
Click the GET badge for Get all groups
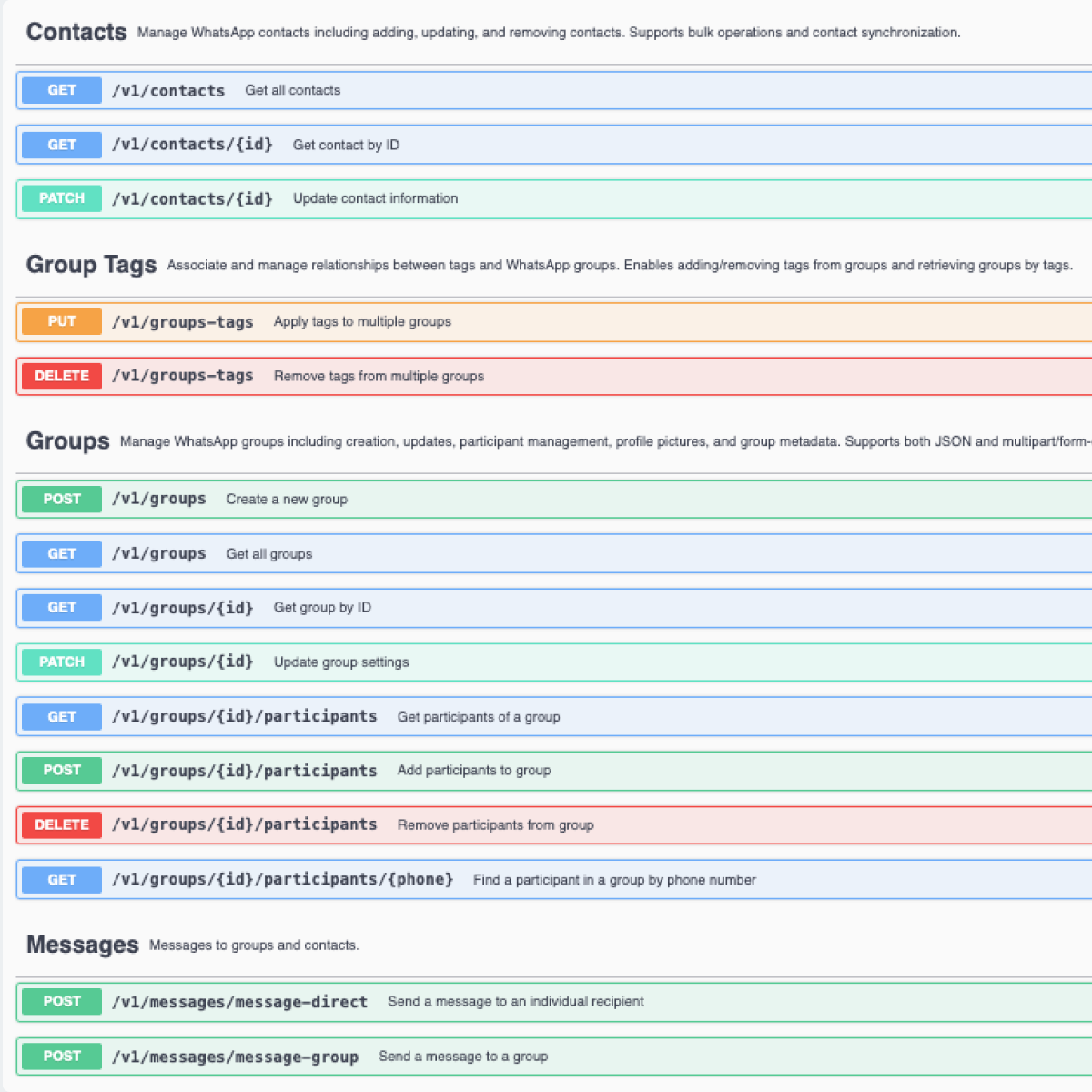[62, 553]
